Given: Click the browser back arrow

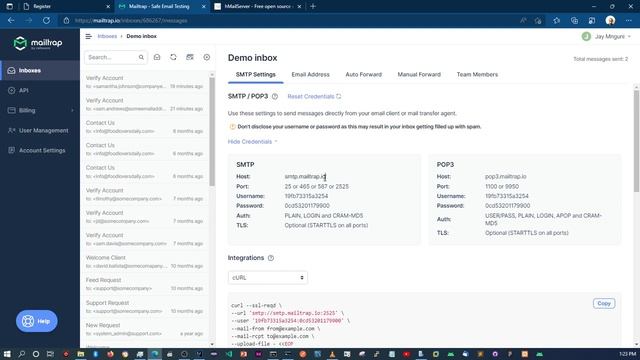Looking at the screenshot, I should coord(11,20).
